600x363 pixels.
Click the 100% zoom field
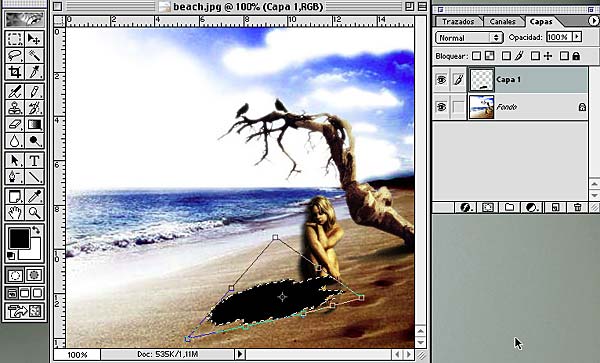(77, 355)
